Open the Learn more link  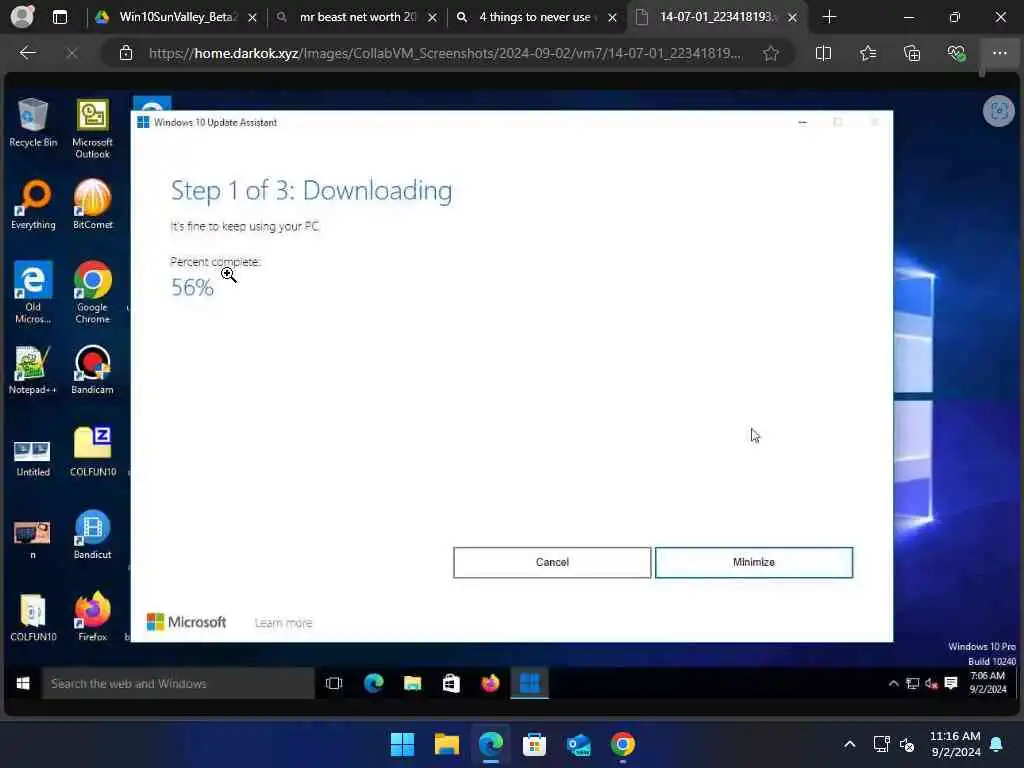(x=283, y=623)
